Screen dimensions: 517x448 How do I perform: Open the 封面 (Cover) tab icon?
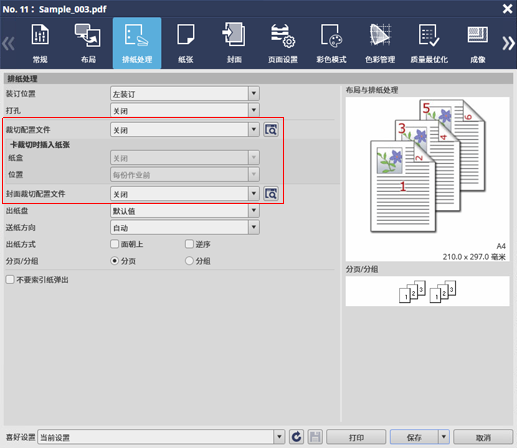coord(234,43)
